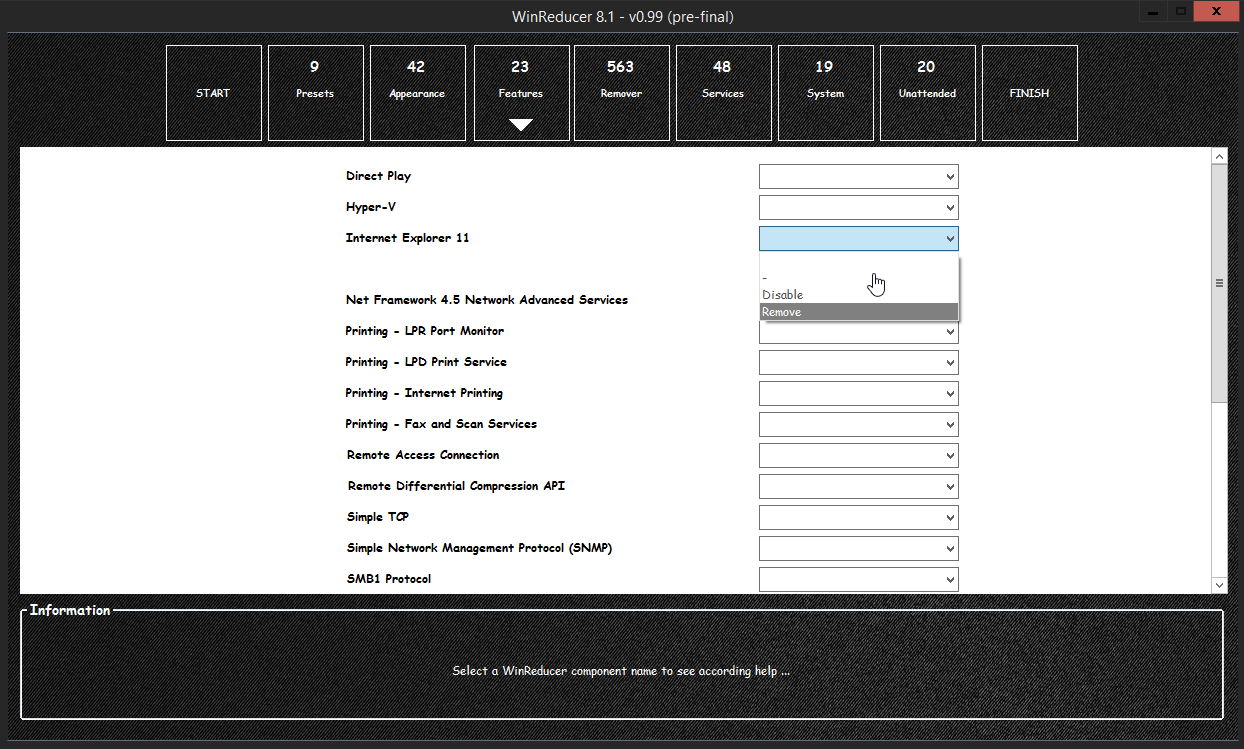Click the Direct Play label
The width and height of the screenshot is (1244, 749).
point(378,176)
